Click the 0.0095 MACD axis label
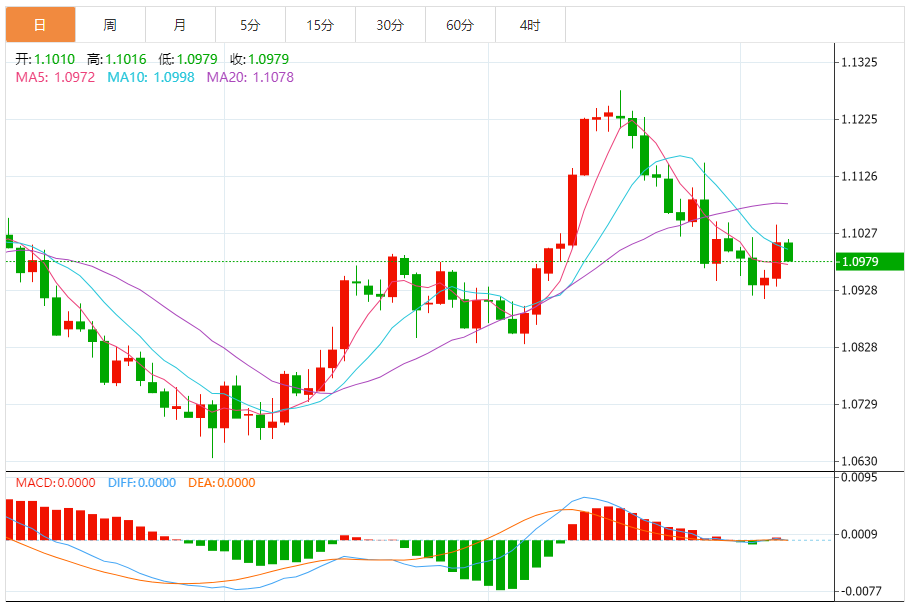The image size is (913, 602). click(859, 477)
